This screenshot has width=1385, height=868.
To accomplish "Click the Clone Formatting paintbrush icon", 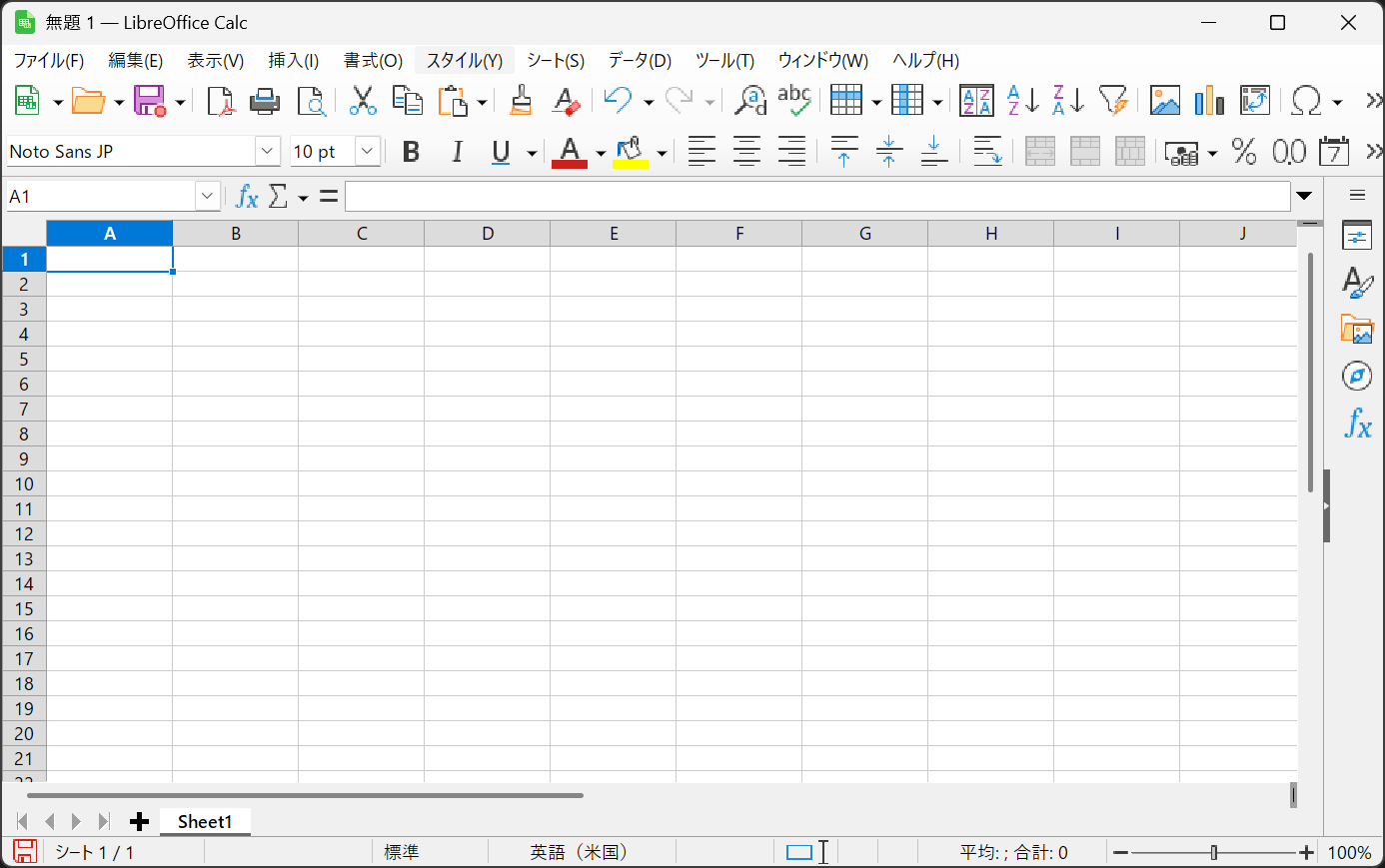I will [x=521, y=101].
